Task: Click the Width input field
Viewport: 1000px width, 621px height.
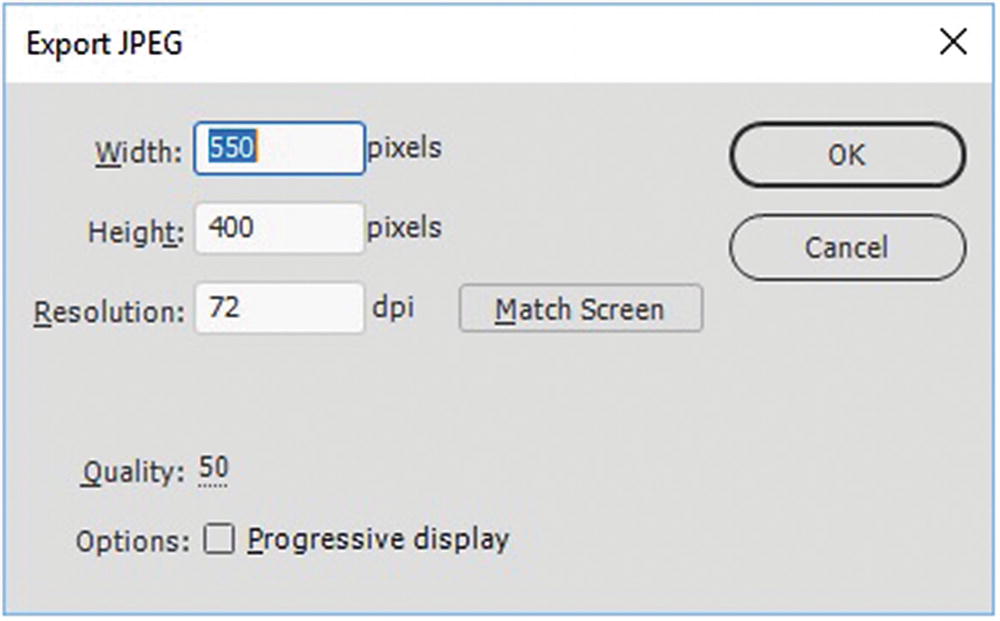Action: (x=280, y=149)
